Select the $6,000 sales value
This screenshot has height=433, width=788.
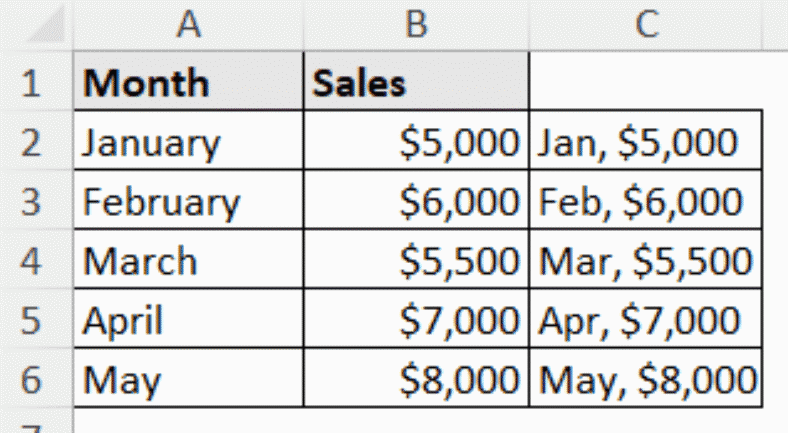tap(416, 202)
